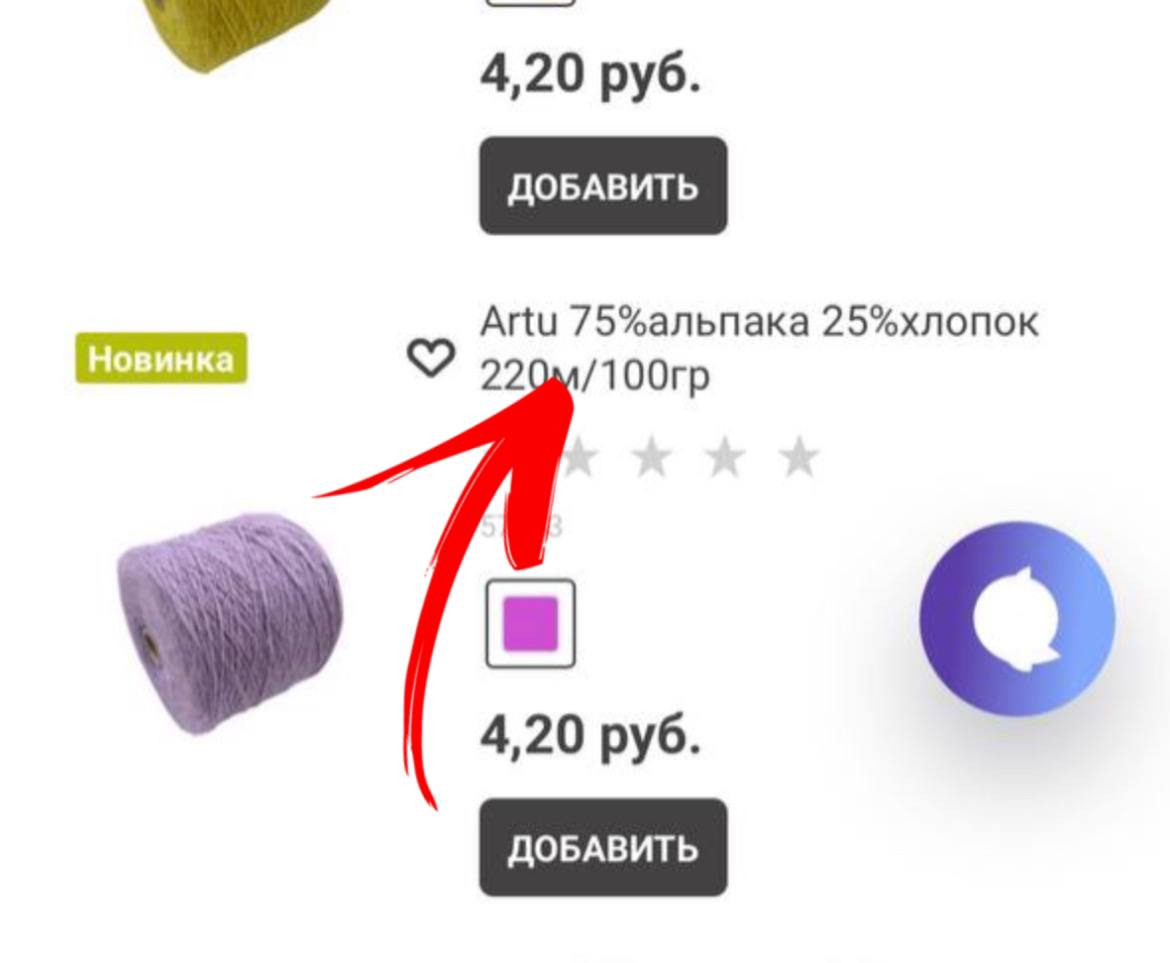Screen dimensions: 1170x963
Task: Rate the Artu yarn three stars
Action: (652, 457)
